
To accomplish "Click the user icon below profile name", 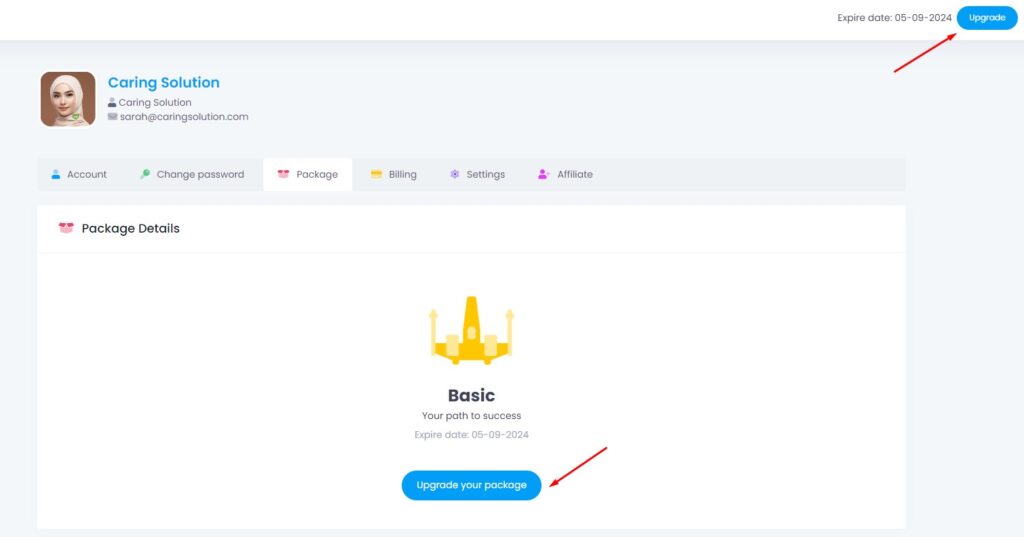I will click(112, 103).
